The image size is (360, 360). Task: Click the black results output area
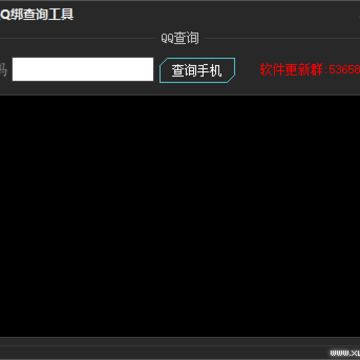[180, 216]
